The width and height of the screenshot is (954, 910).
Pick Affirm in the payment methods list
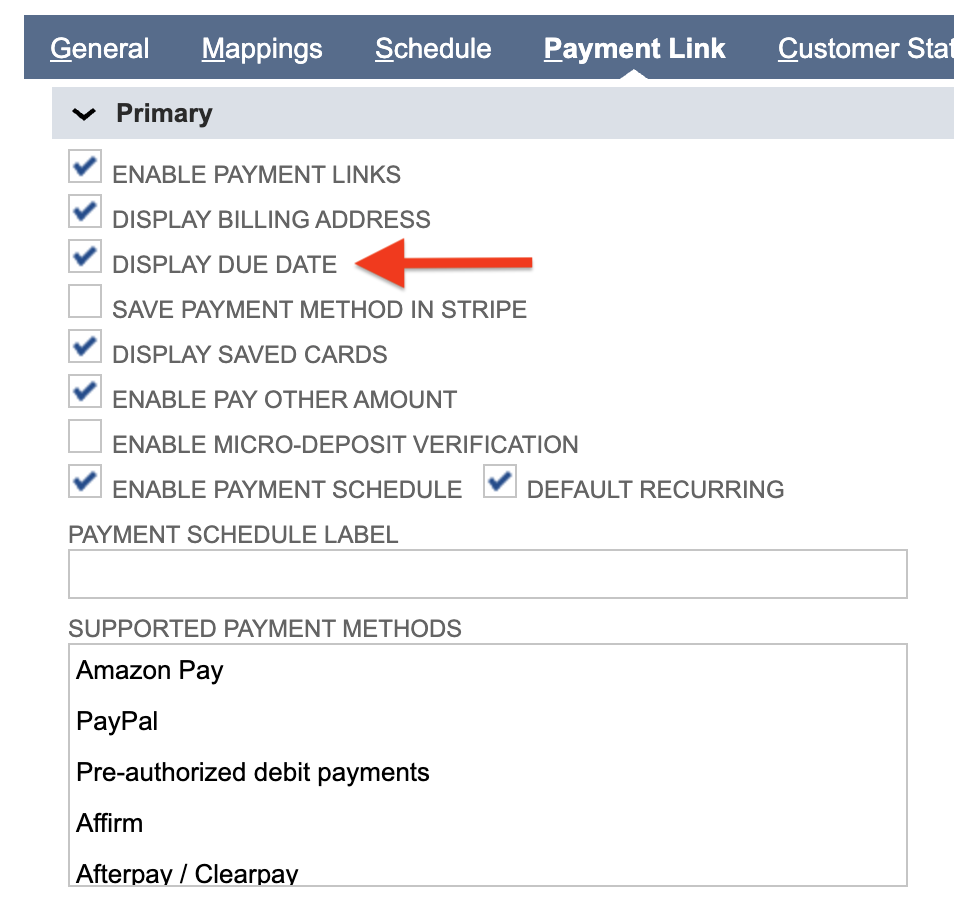point(110,824)
